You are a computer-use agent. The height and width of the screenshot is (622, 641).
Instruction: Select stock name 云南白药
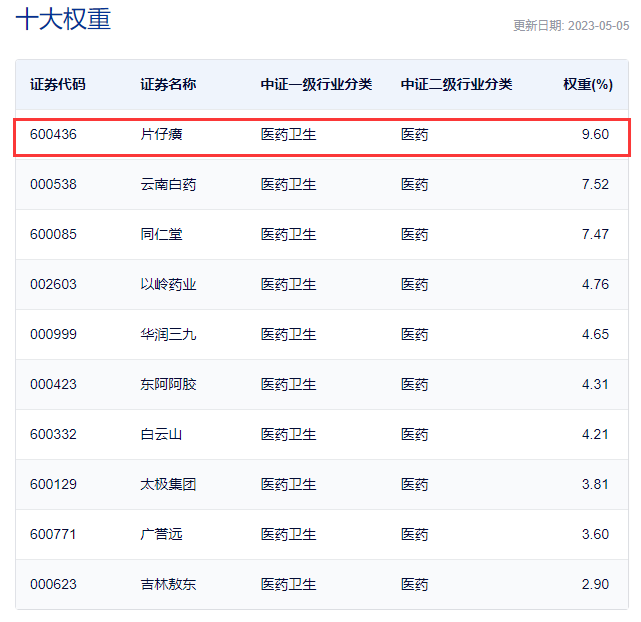point(168,184)
